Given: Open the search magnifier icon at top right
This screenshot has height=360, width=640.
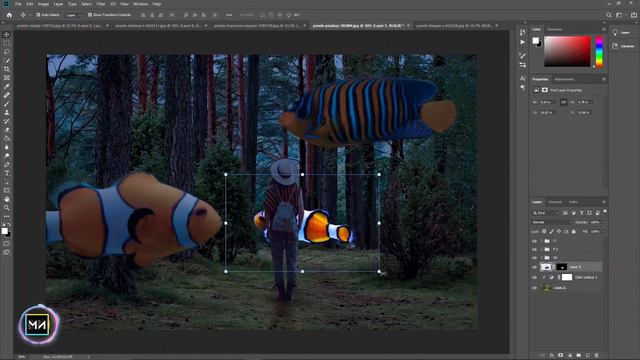Looking at the screenshot, I should 609,15.
